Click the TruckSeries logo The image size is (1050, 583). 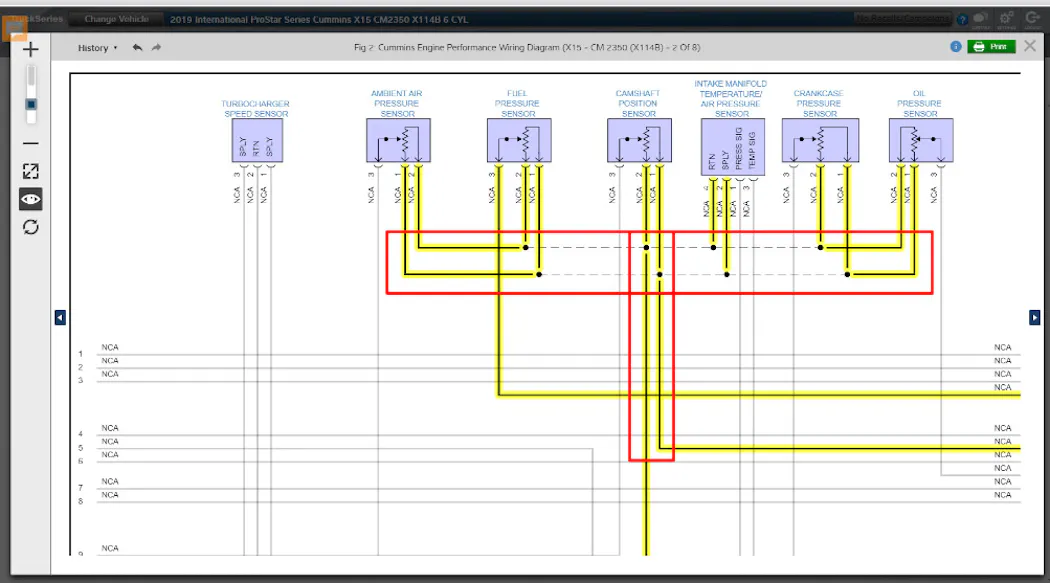(37, 19)
